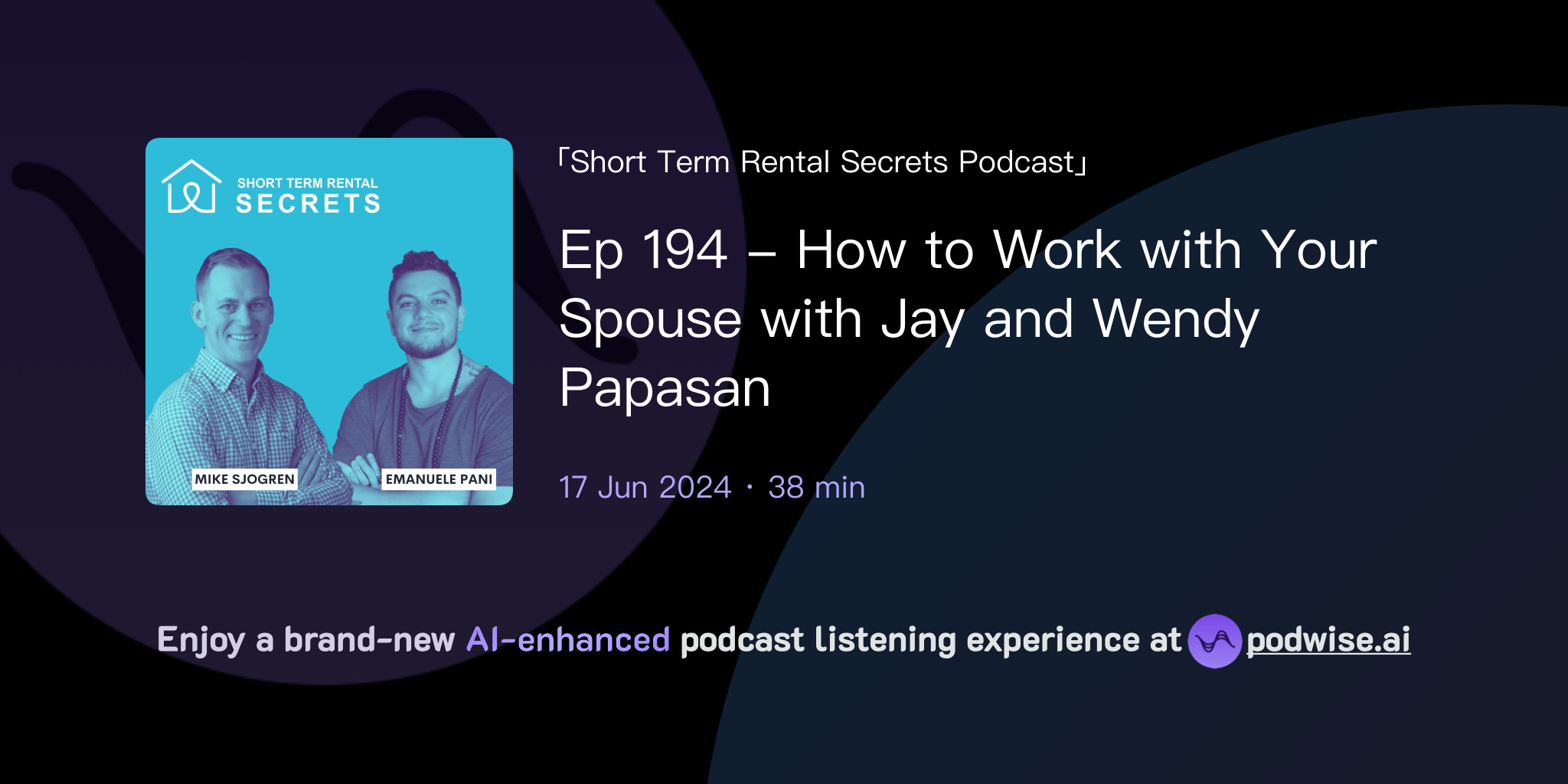Toggle Mike Sjogren's name label
The height and width of the screenshot is (784, 1568).
(x=247, y=480)
